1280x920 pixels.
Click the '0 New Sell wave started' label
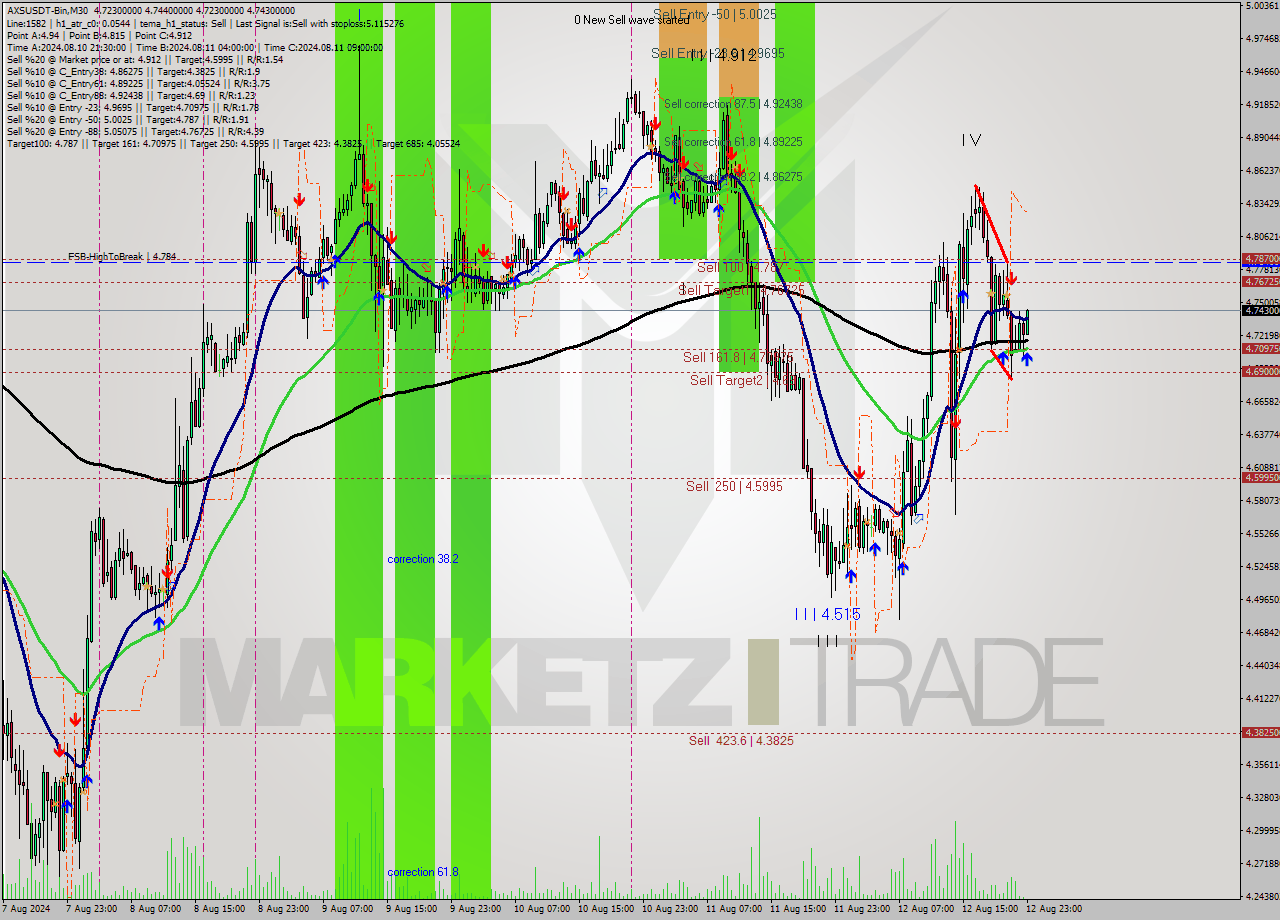(631, 20)
